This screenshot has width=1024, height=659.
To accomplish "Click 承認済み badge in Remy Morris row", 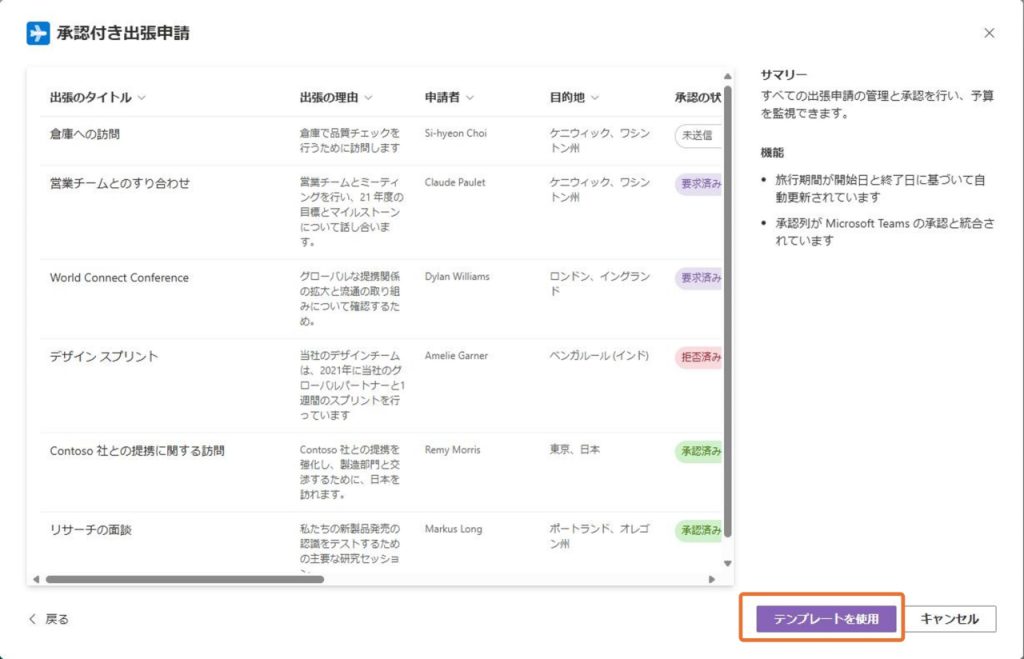I will (x=698, y=451).
